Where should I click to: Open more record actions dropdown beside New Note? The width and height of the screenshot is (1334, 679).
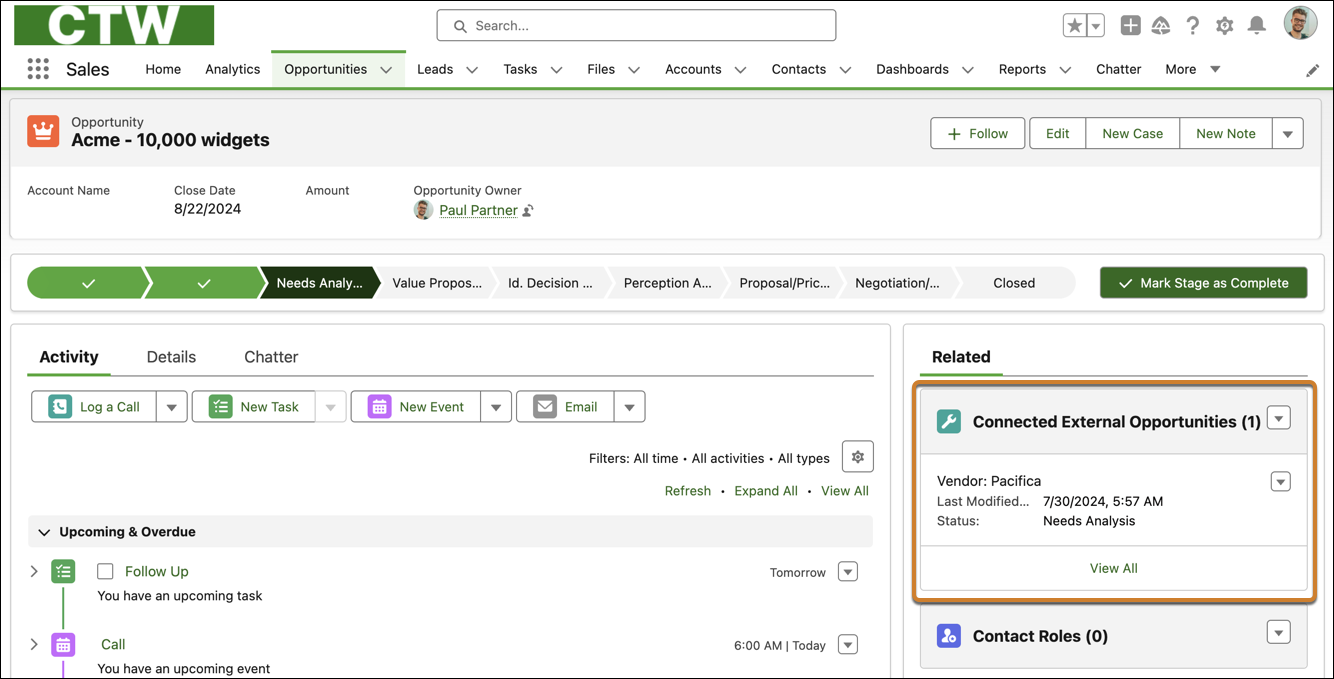pos(1288,133)
